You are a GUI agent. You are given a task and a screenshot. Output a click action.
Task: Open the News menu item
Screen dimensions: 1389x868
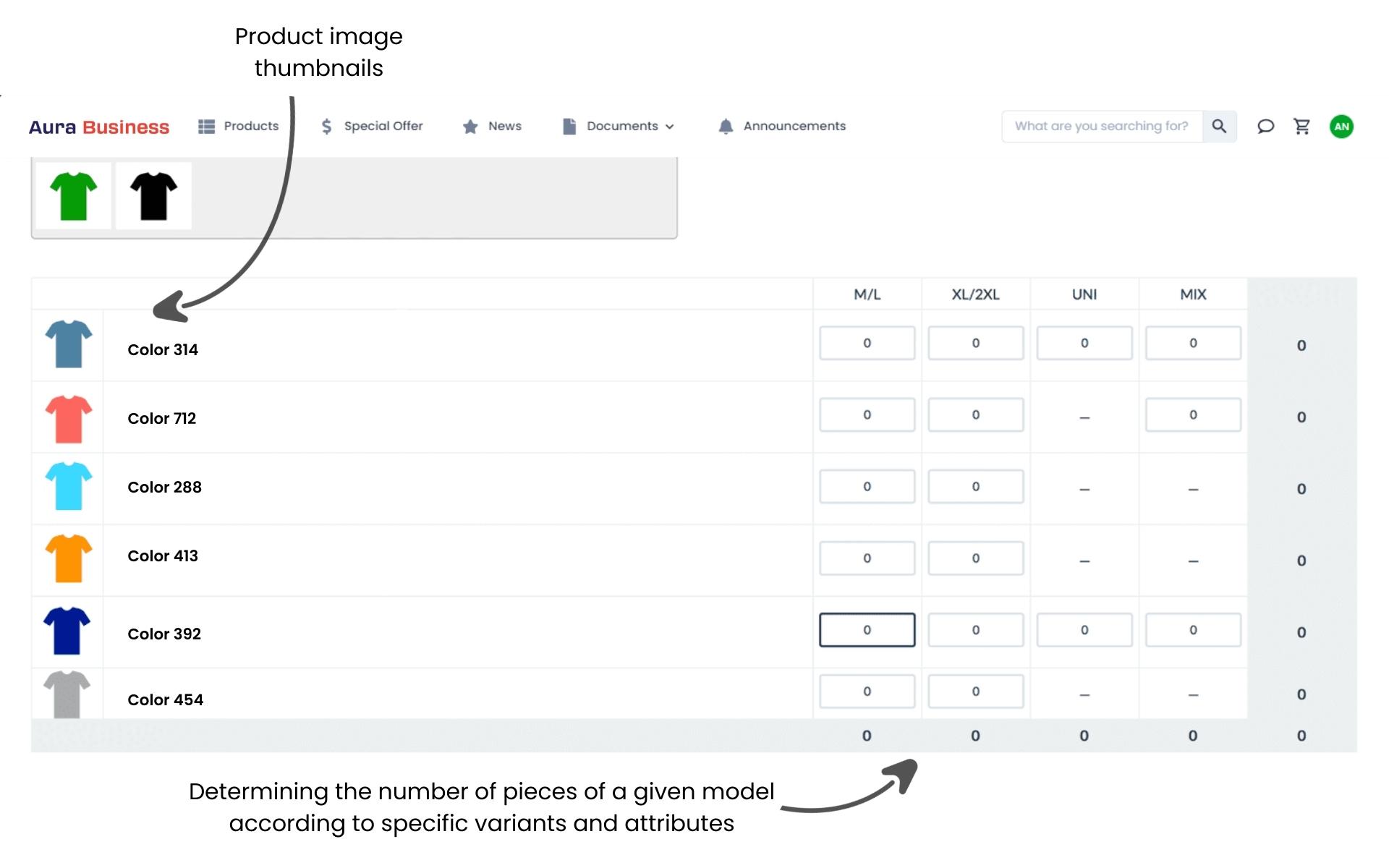click(x=505, y=126)
